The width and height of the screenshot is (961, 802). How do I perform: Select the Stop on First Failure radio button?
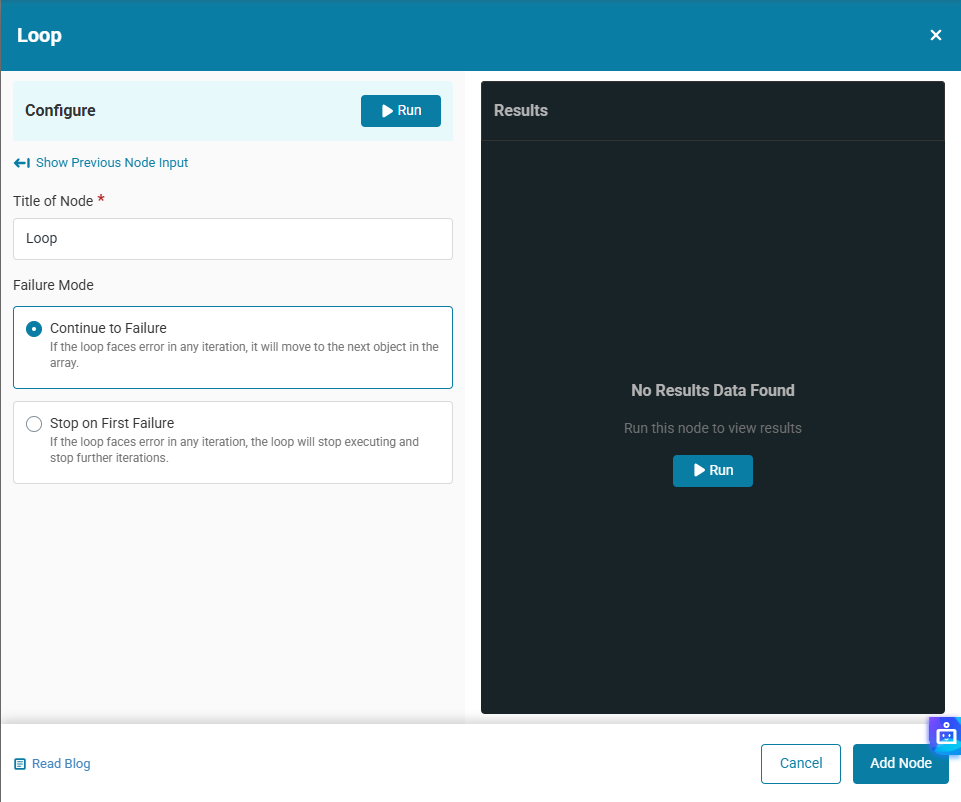34,424
